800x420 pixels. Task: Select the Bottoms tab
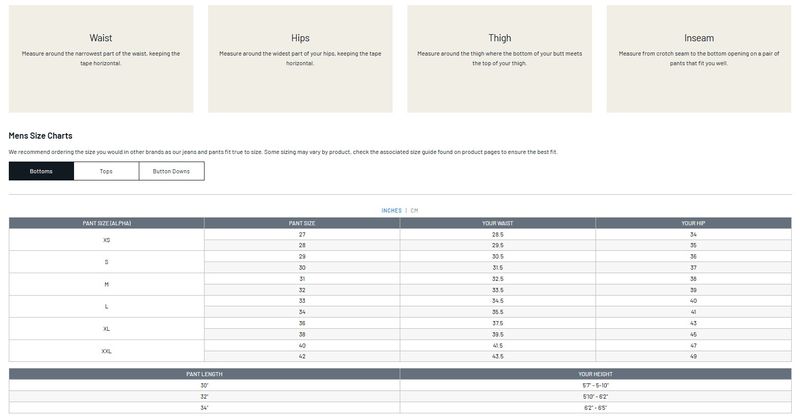coord(41,171)
